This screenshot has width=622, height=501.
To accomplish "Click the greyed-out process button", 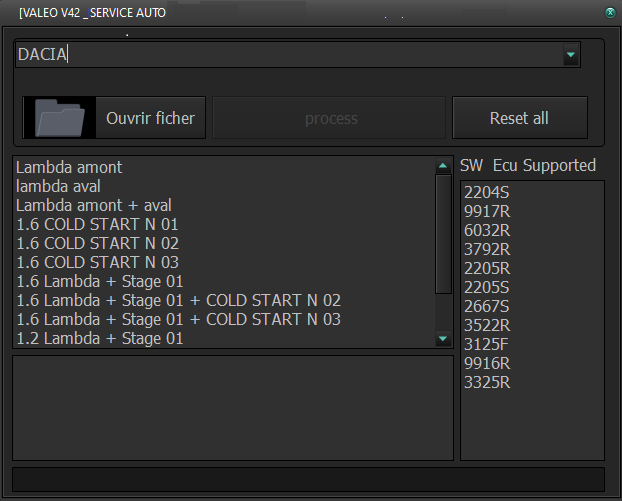I will click(x=329, y=118).
